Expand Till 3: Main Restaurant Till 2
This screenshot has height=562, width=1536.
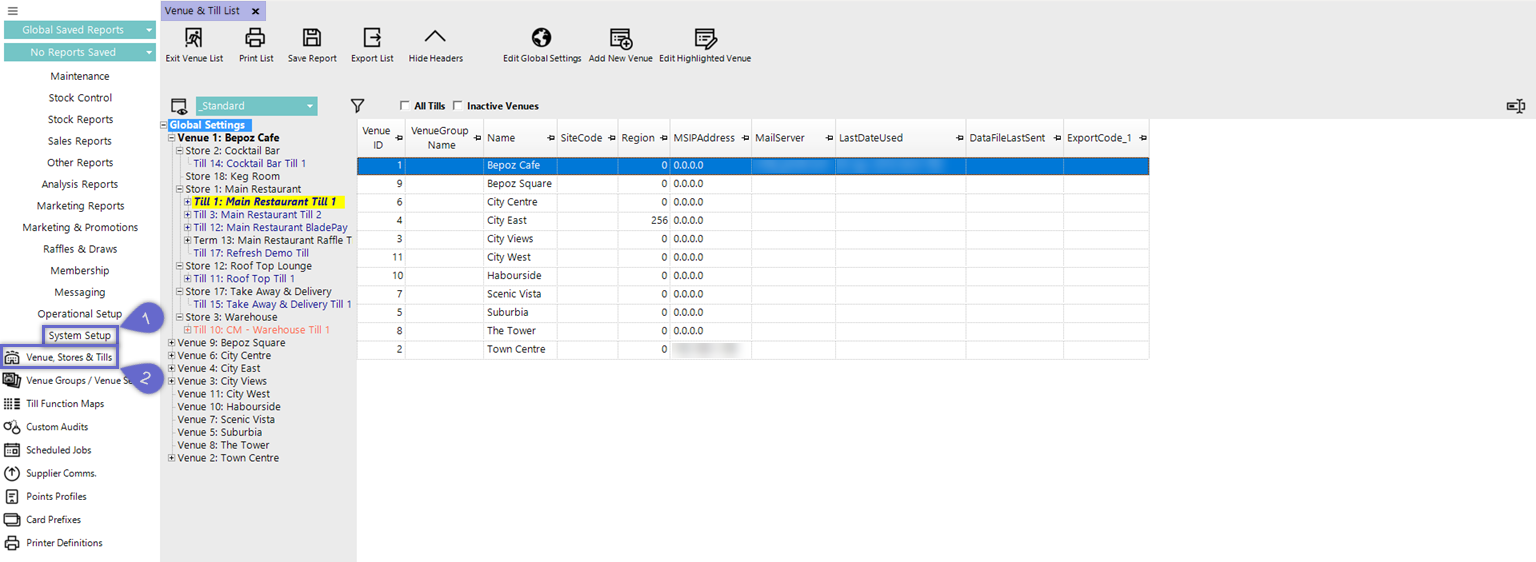[187, 215]
